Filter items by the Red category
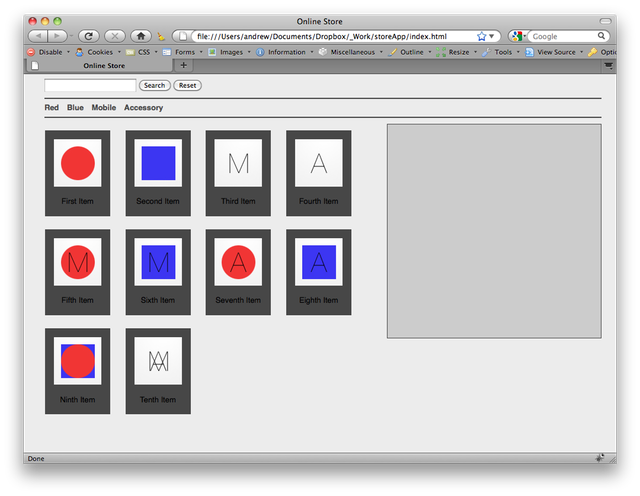Screen dimensions: 640x496 pyautogui.click(x=52, y=108)
